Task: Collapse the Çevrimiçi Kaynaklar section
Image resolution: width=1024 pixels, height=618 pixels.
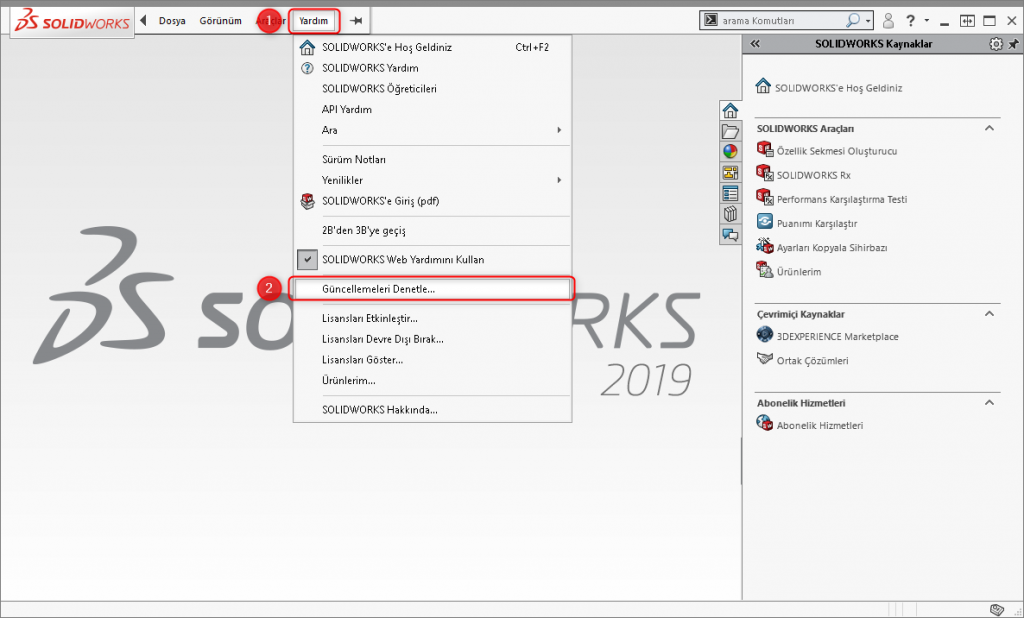Action: click(x=989, y=313)
